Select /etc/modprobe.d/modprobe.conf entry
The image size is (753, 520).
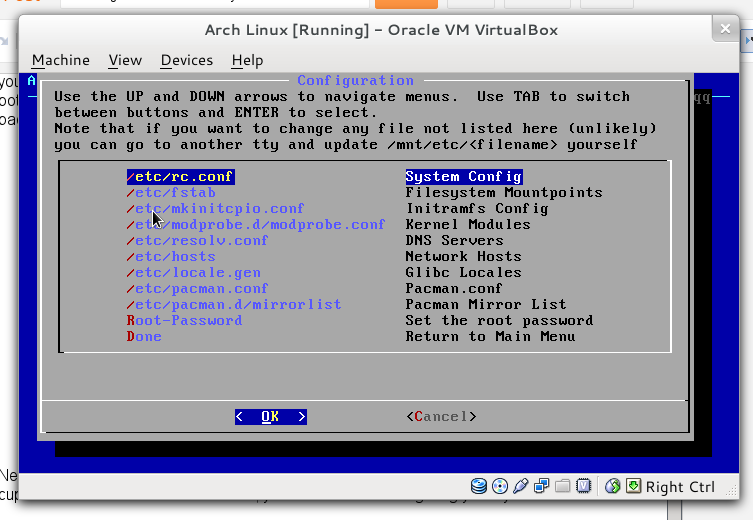click(255, 224)
